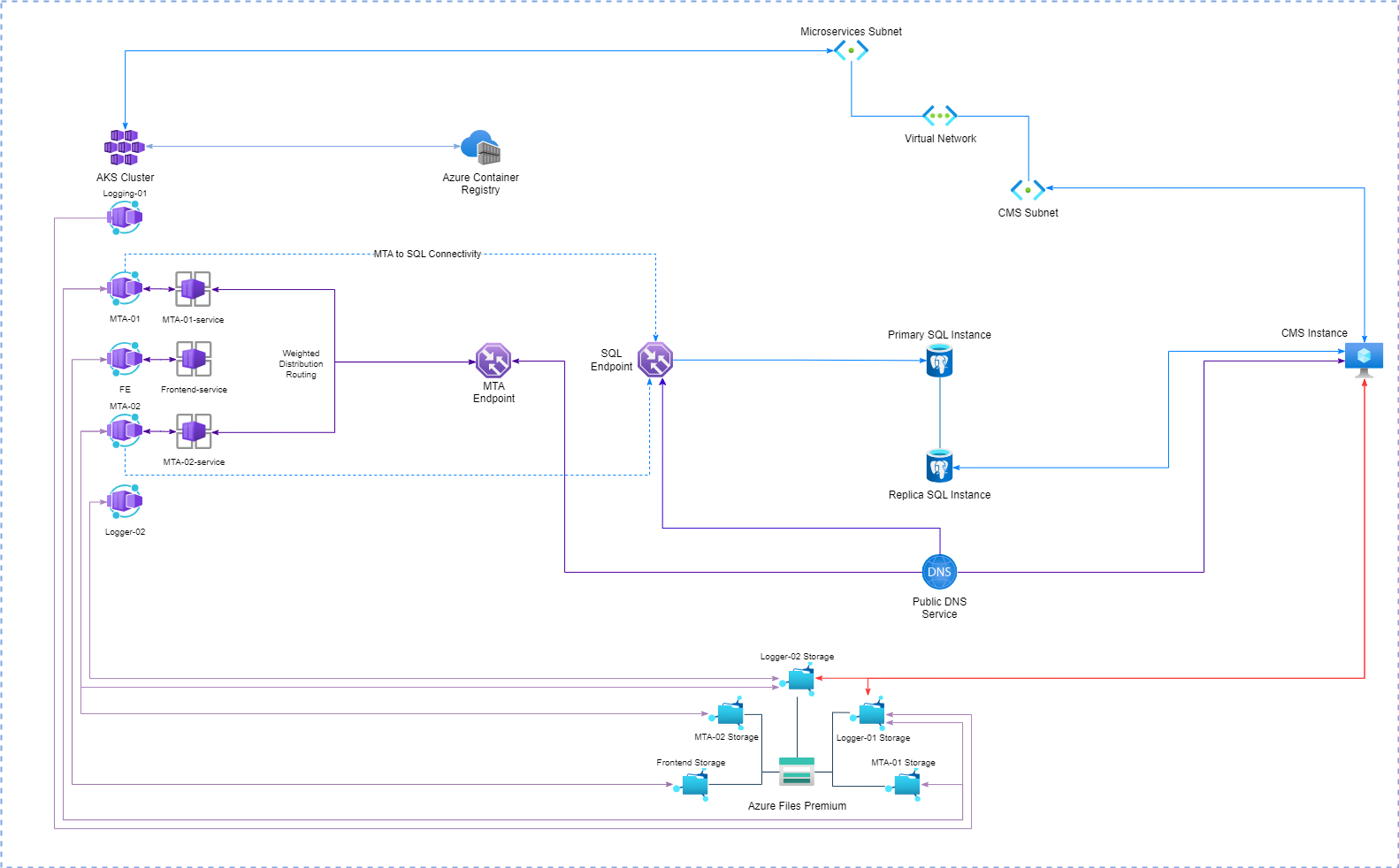This screenshot has height=868, width=1399.
Task: Click the Primary SQL Instance icon
Action: 940,361
